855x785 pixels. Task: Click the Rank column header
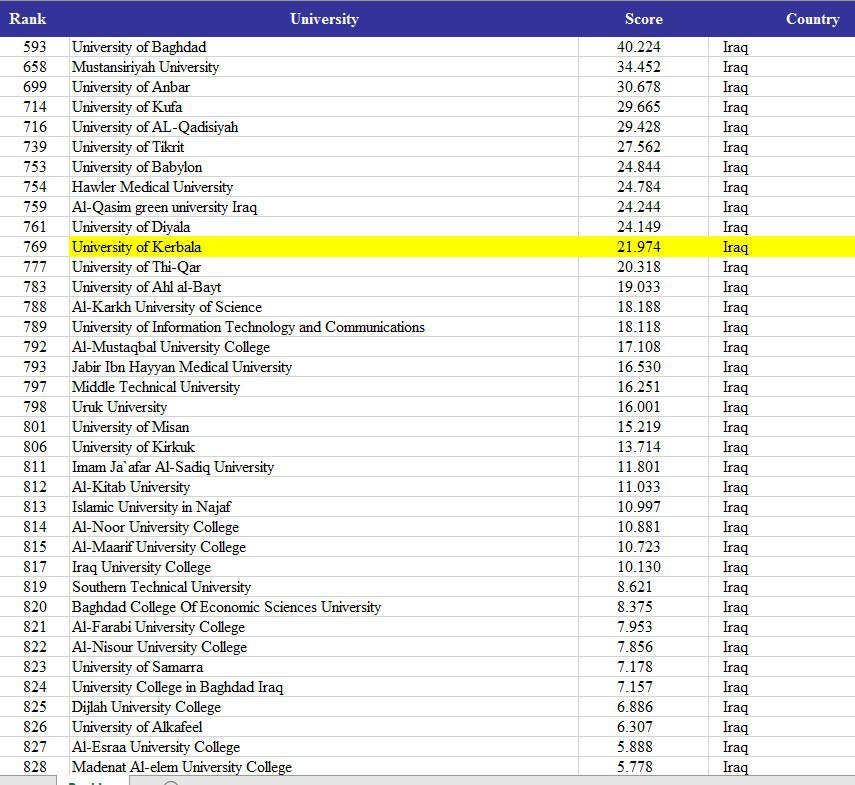point(28,19)
